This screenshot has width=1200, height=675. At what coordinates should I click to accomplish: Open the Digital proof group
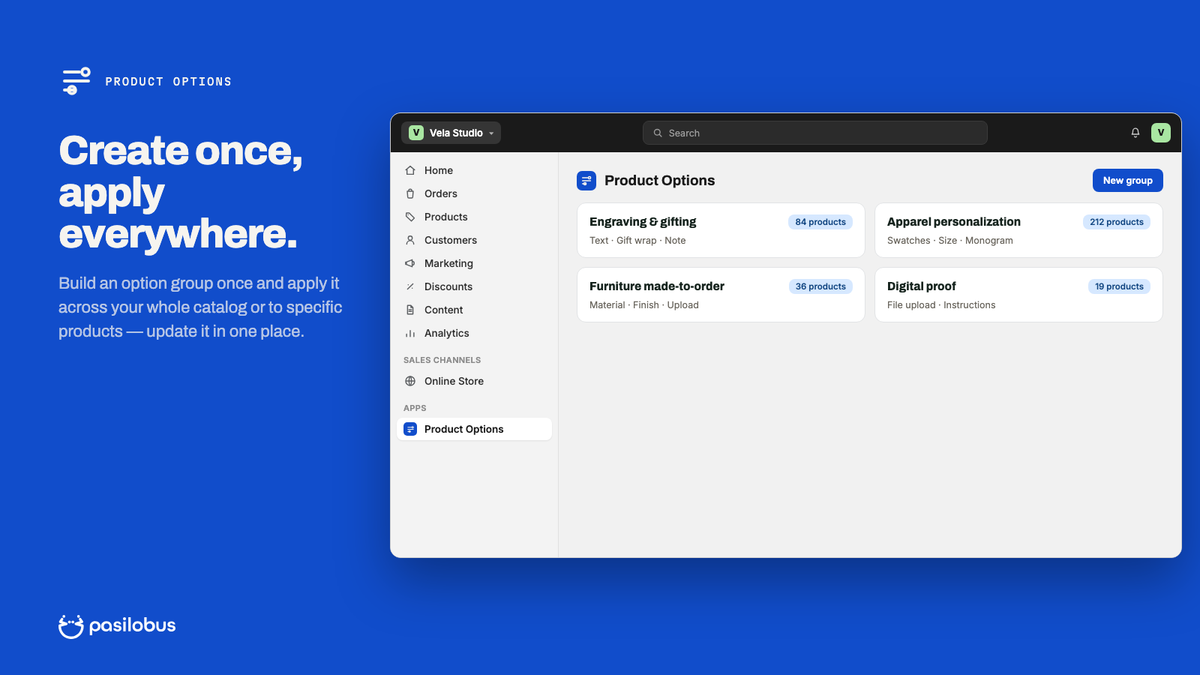click(x=1019, y=295)
